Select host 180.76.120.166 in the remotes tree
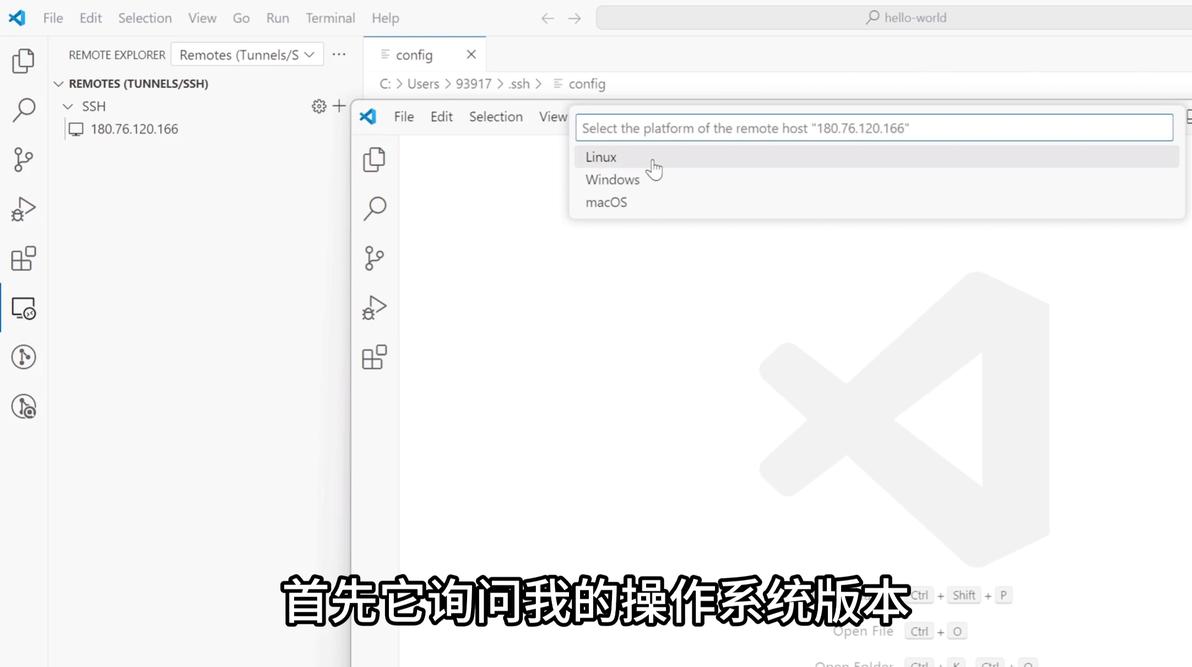The image size is (1192, 667). pos(135,129)
